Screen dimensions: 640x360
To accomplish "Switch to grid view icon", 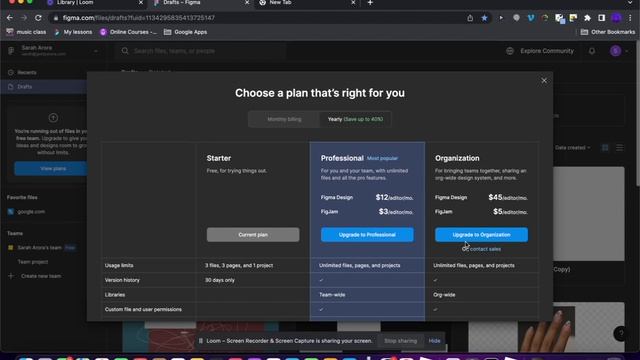I will pos(605,148).
